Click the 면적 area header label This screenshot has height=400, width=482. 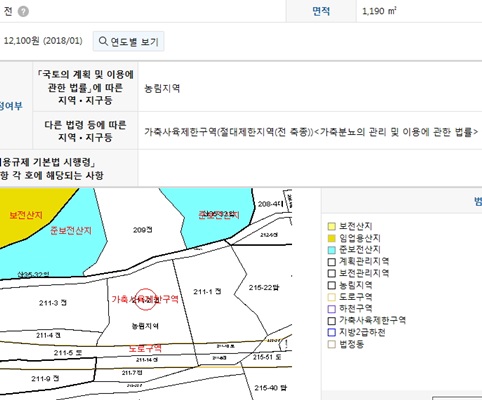tap(321, 11)
